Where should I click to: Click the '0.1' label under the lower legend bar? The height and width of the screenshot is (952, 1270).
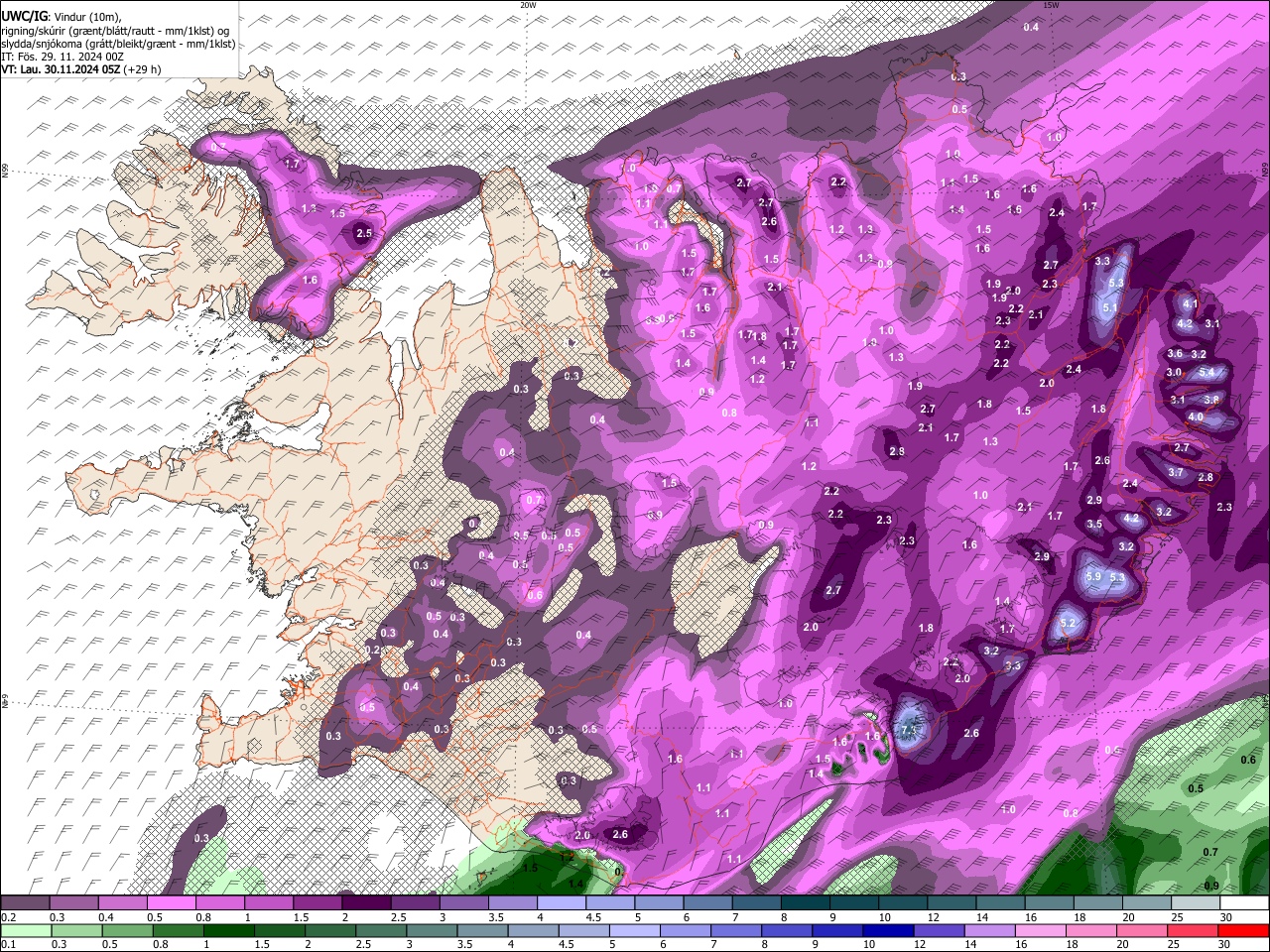coord(8,944)
